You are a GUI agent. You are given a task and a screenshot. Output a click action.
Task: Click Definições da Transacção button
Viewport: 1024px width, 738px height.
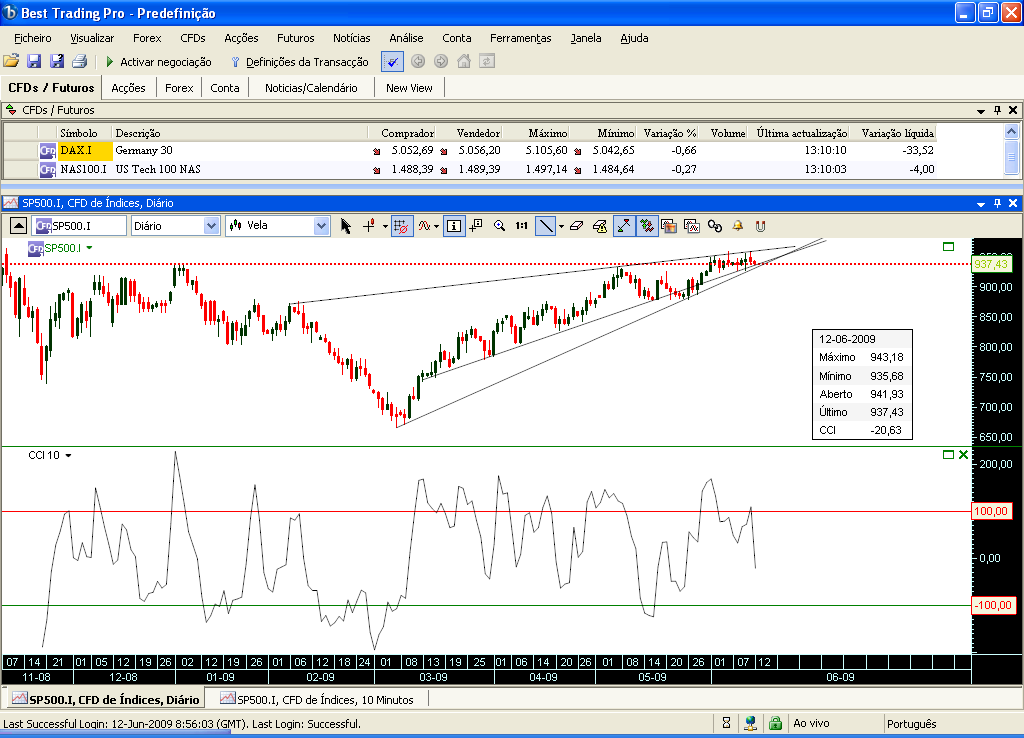pos(300,62)
